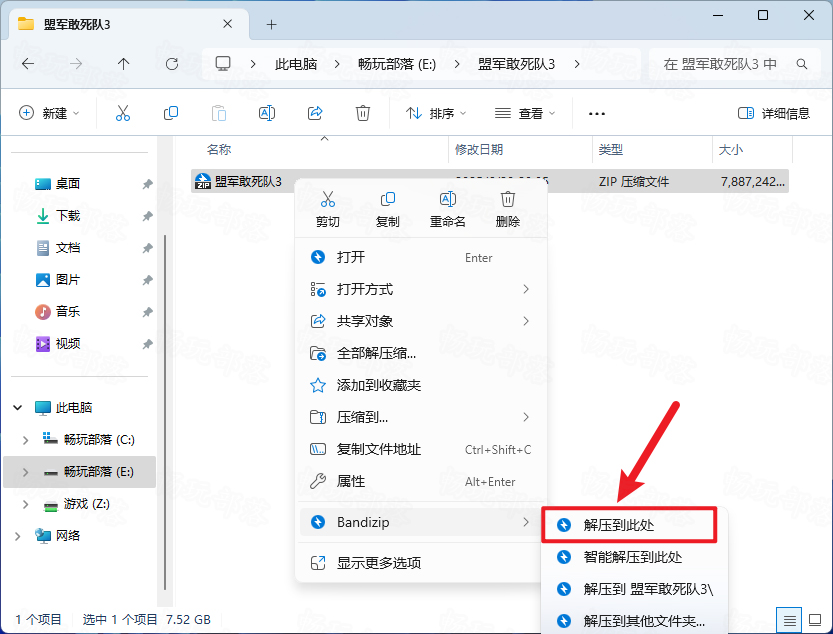
Task: Expand breadcrumb chevron after 盟军敢死队3
Action: [577, 64]
